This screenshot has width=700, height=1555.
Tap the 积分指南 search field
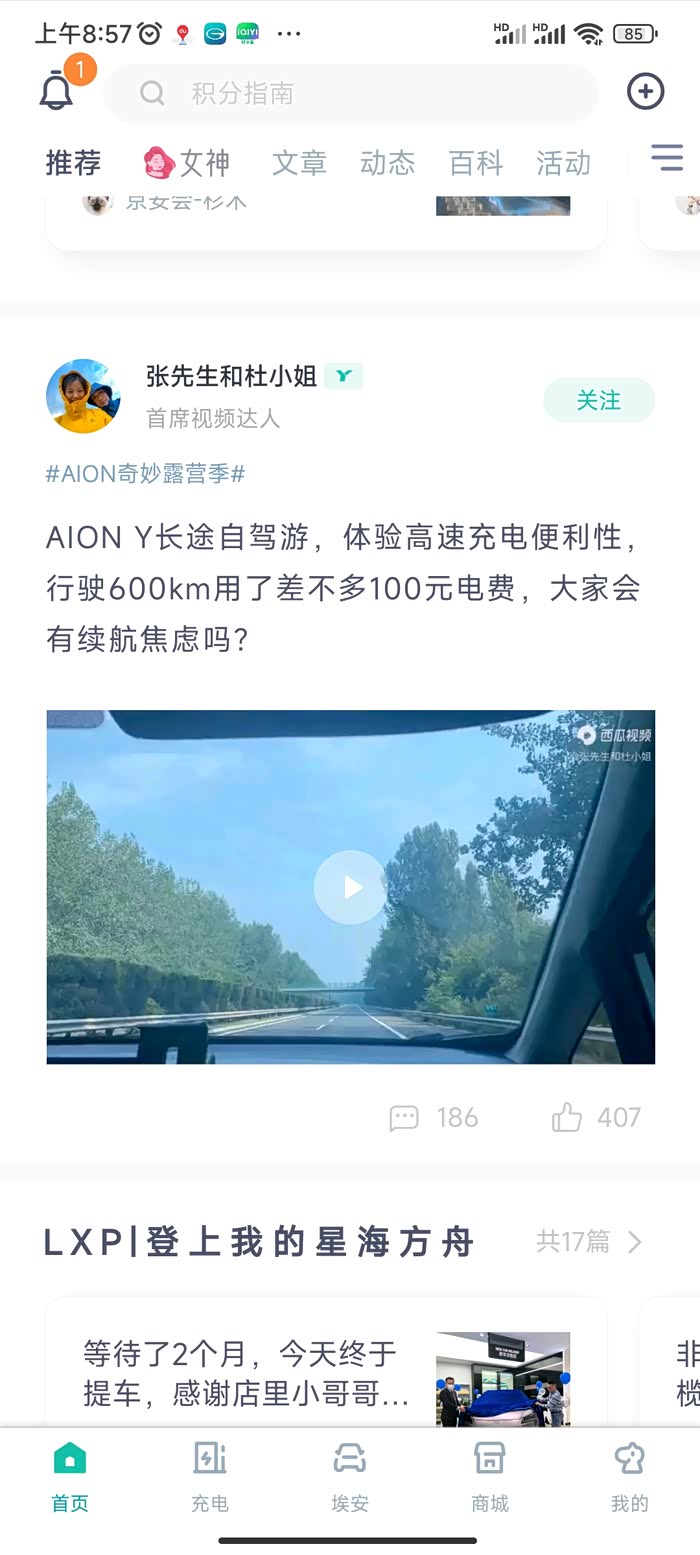[351, 93]
